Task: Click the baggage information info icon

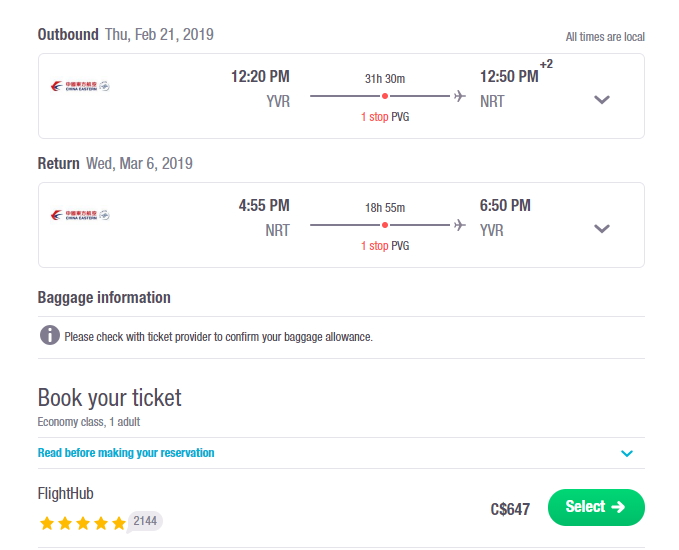Action: [x=50, y=335]
